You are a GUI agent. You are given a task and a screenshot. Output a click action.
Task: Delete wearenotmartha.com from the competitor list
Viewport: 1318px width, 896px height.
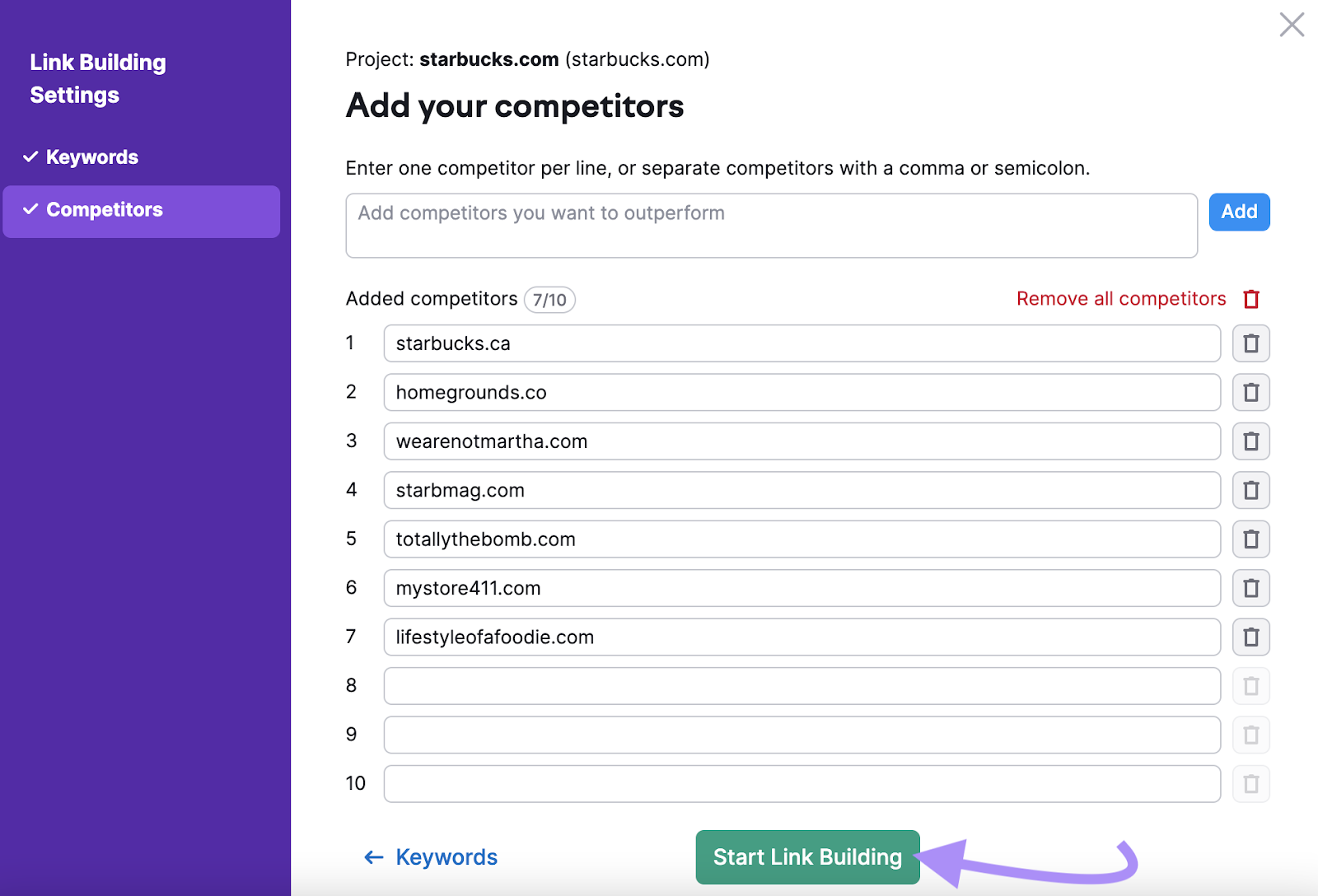click(1250, 441)
